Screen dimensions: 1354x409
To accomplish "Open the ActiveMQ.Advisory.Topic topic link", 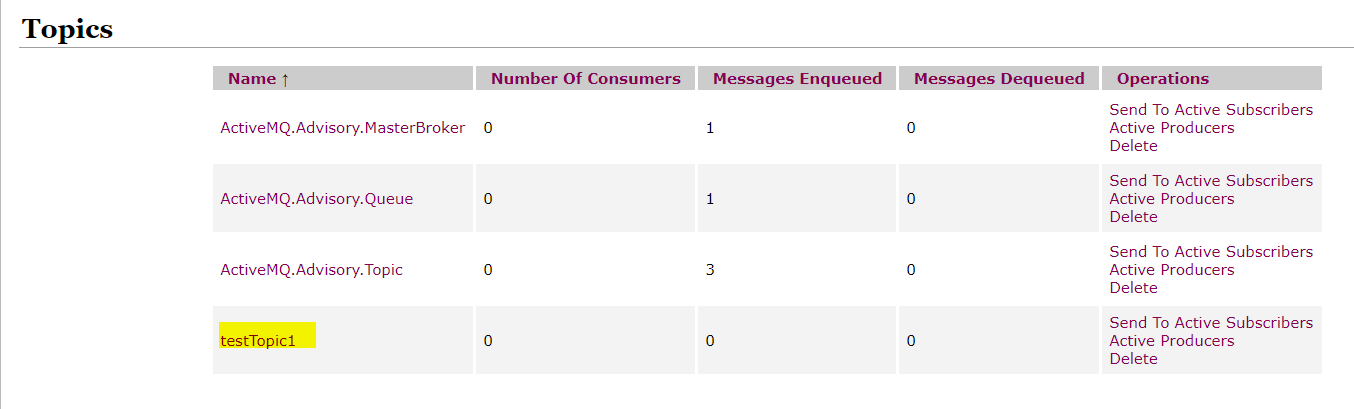I will point(311,270).
